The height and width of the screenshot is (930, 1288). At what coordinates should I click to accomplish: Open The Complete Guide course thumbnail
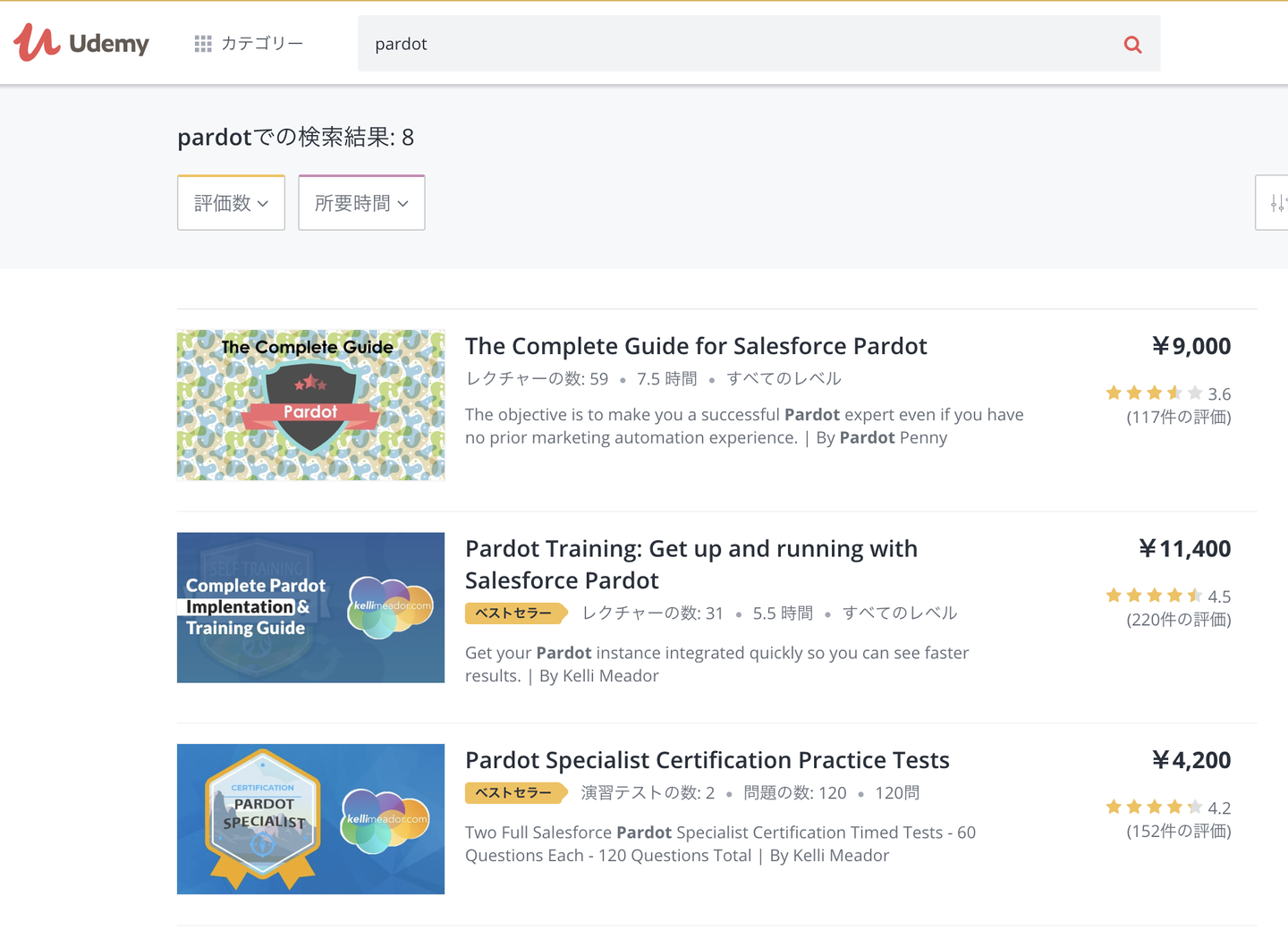point(310,405)
